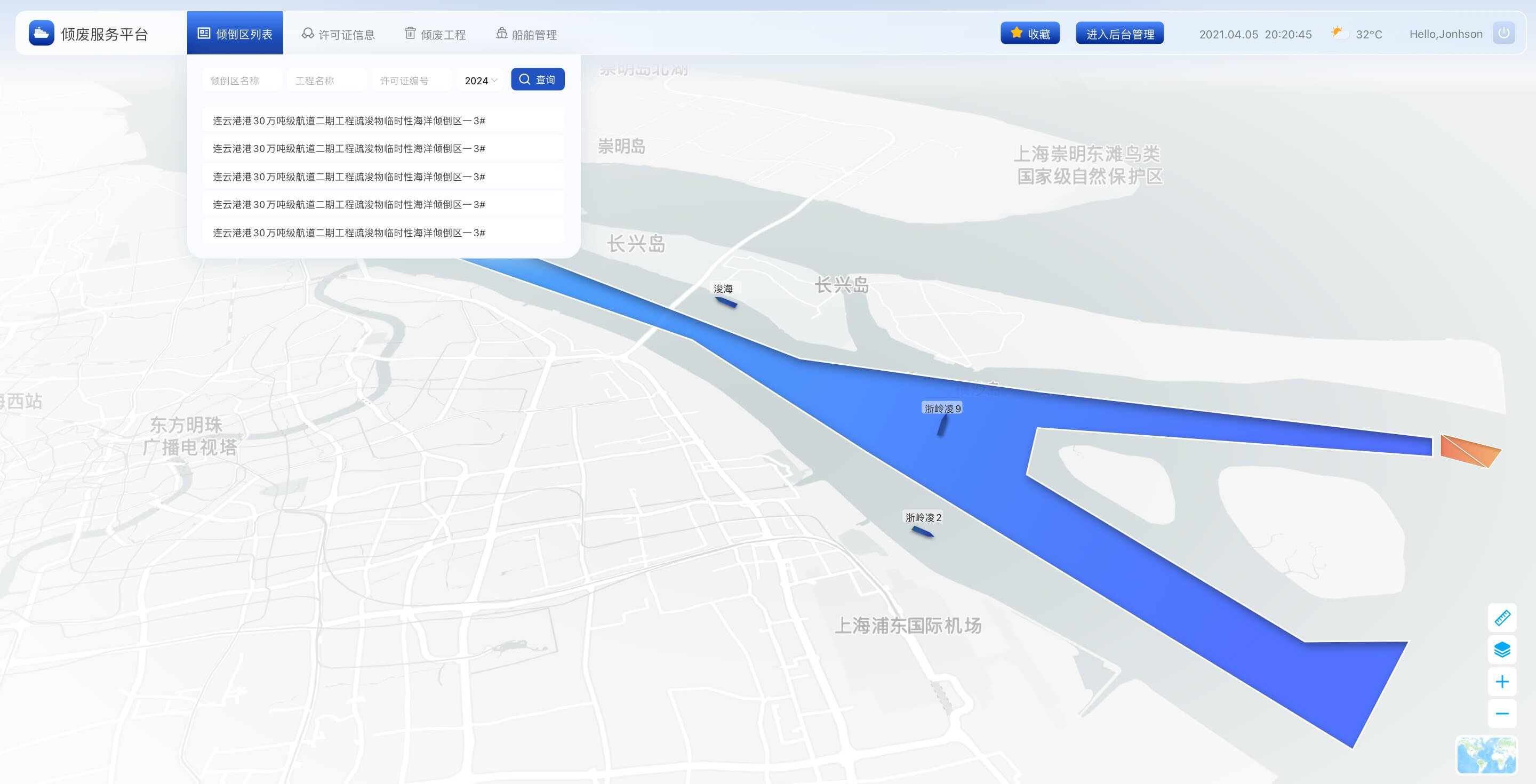Viewport: 1536px width, 784px height.
Task: Switch to the 许可证信息 tab
Action: point(338,34)
